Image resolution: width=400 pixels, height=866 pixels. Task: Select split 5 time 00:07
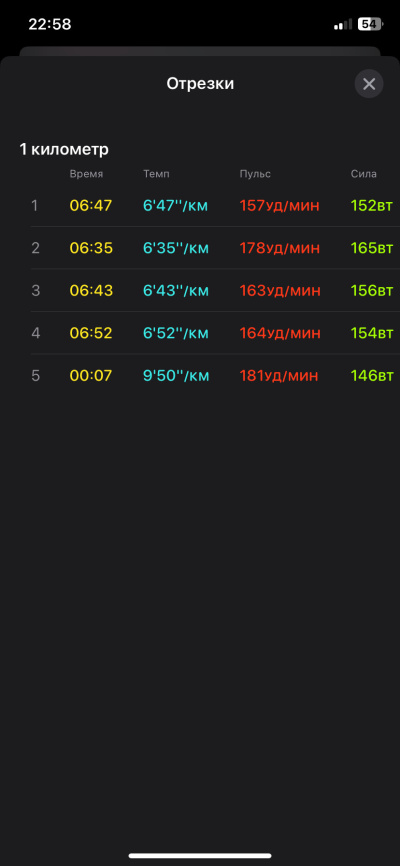coord(91,376)
